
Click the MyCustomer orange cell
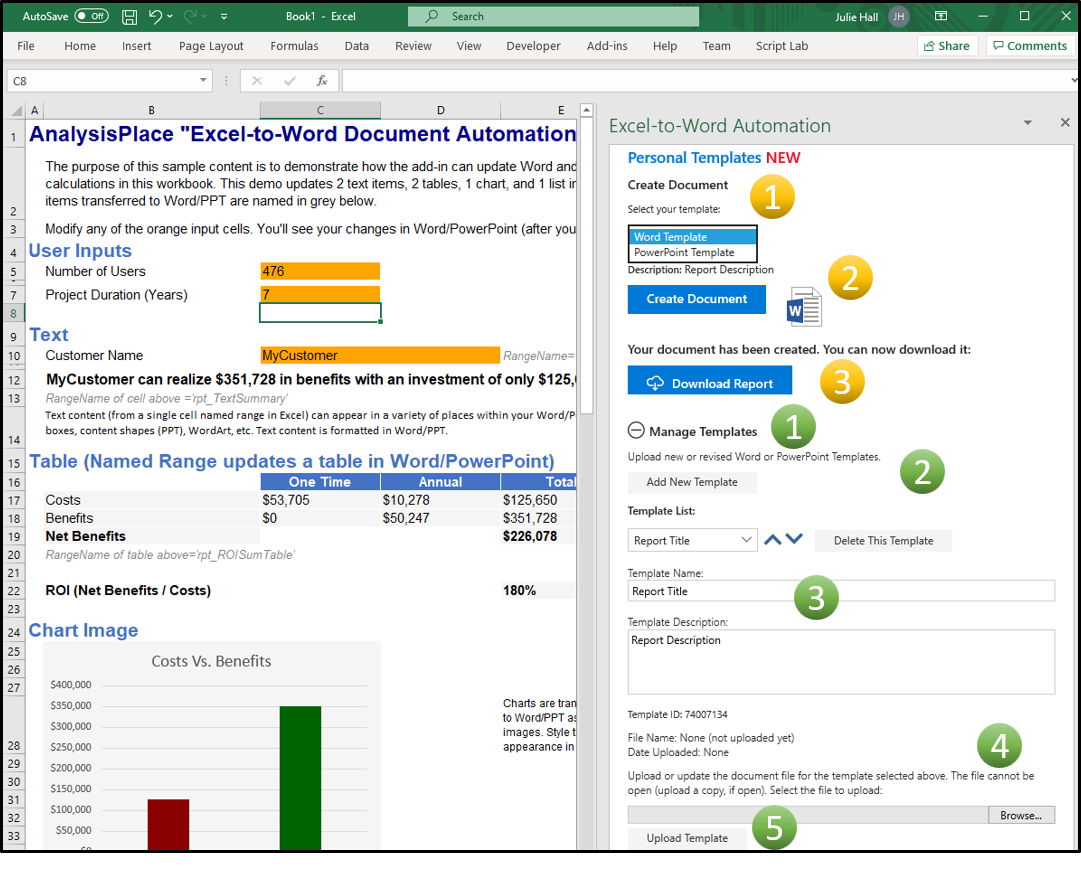tap(380, 355)
